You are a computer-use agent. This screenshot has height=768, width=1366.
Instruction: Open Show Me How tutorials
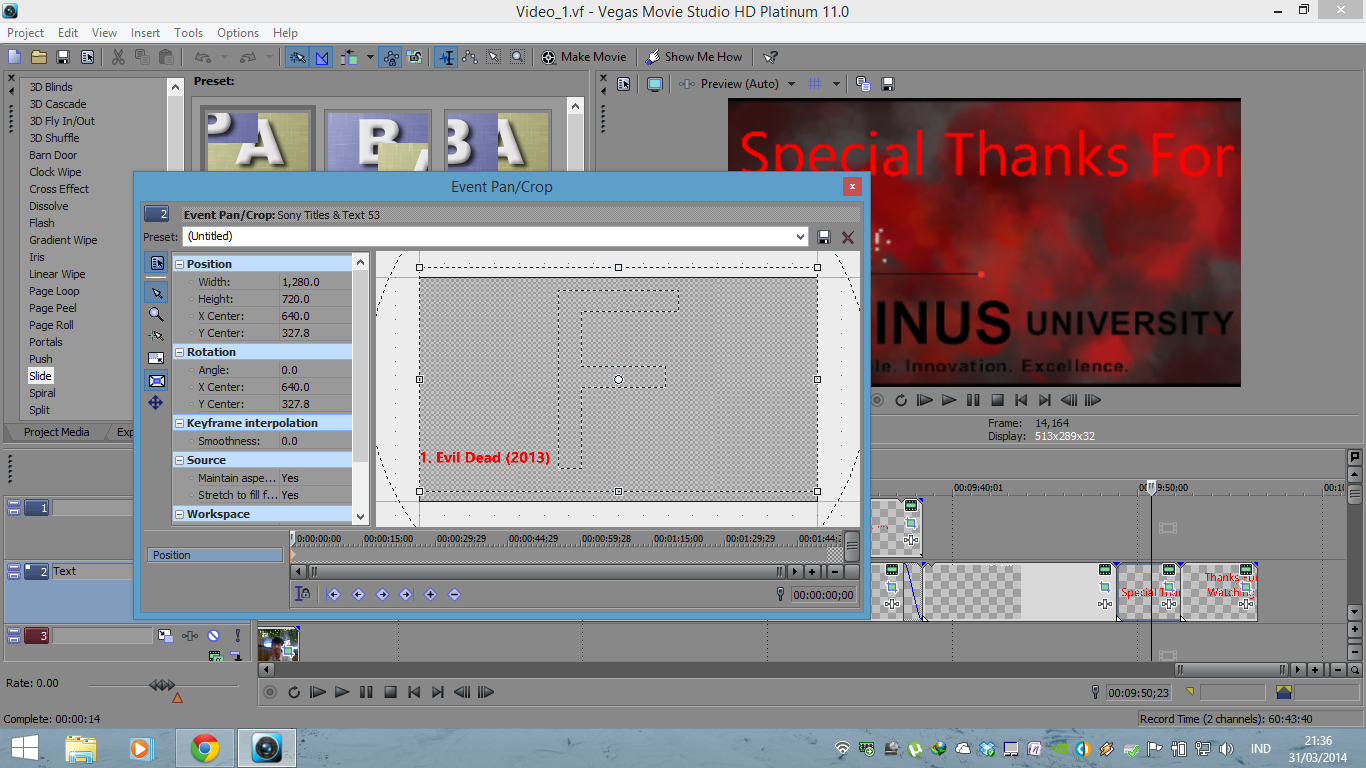694,57
